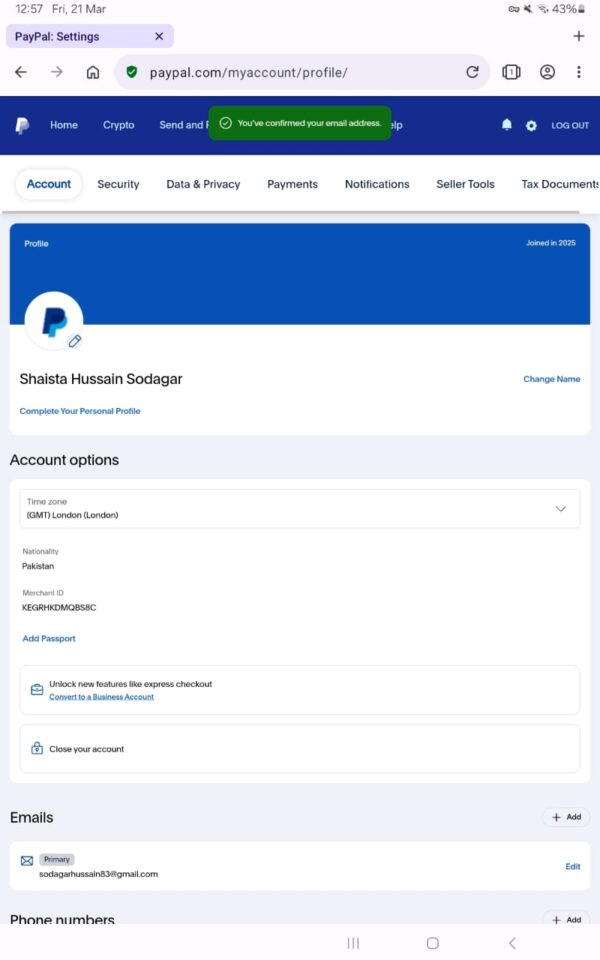Open browser three-dot menu
Screen dimensions: 600x960
tap(578, 72)
